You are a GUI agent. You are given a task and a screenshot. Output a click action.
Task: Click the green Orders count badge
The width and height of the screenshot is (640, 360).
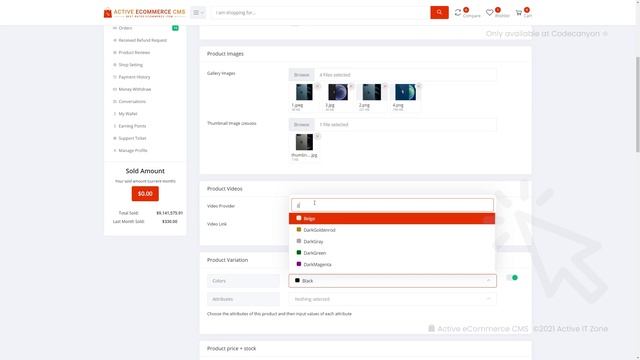tap(175, 28)
